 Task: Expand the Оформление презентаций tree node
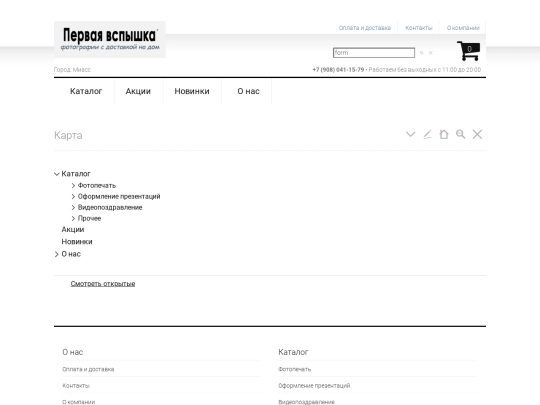coord(73,197)
